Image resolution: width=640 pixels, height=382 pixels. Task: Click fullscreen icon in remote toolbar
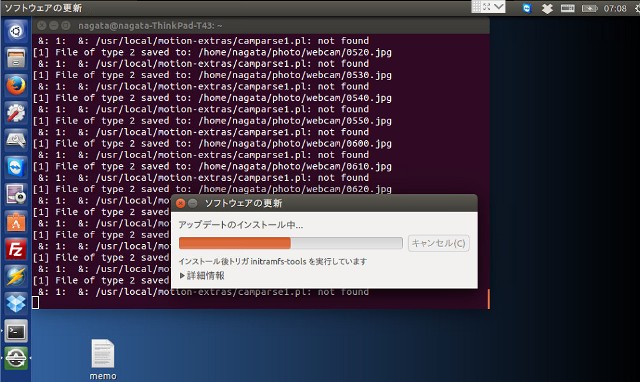[x=487, y=7]
